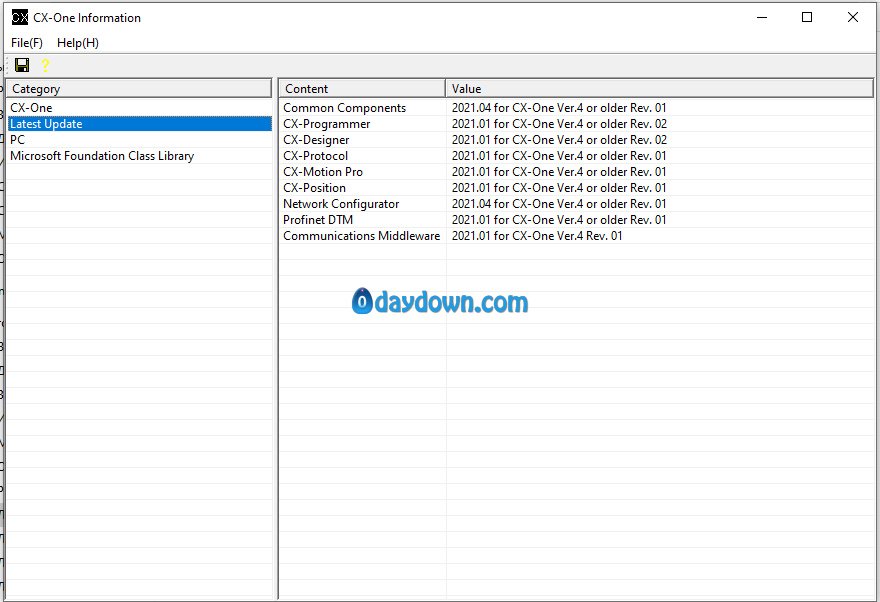This screenshot has width=880, height=602.
Task: Click the CX-Motion Pro version value
Action: tap(559, 172)
